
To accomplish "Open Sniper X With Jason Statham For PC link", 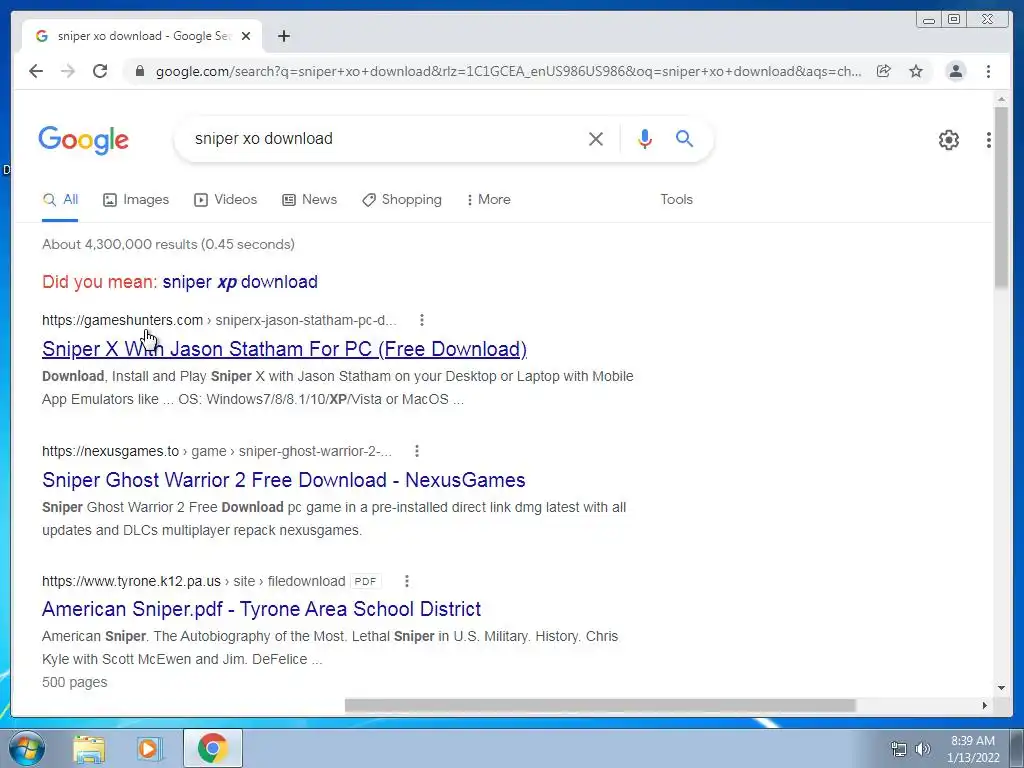I will point(284,349).
